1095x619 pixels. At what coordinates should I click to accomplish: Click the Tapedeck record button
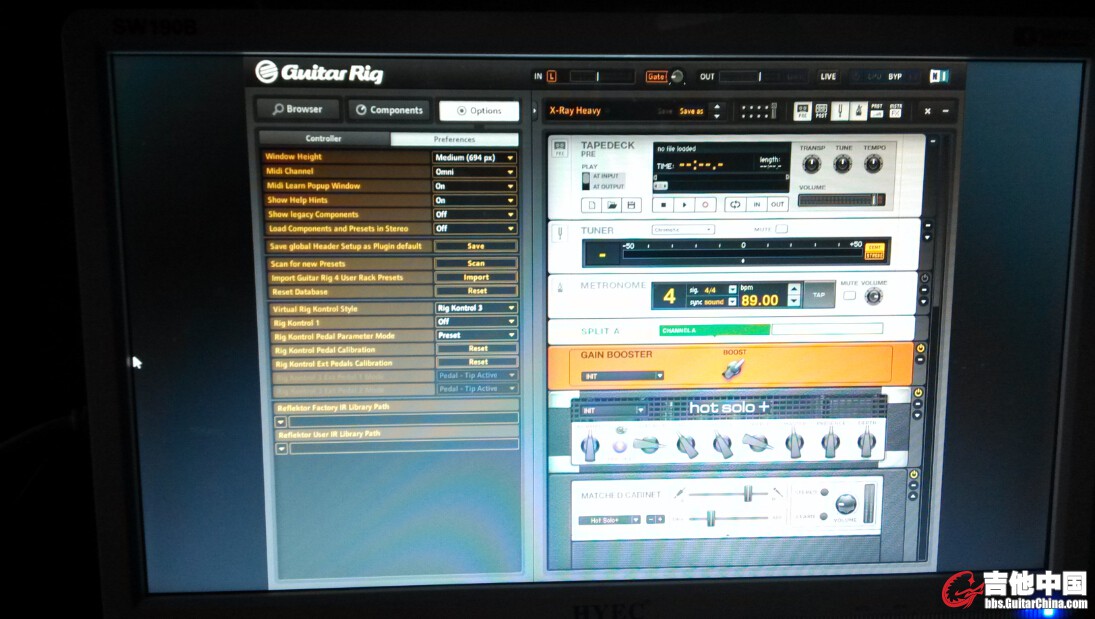coord(705,205)
